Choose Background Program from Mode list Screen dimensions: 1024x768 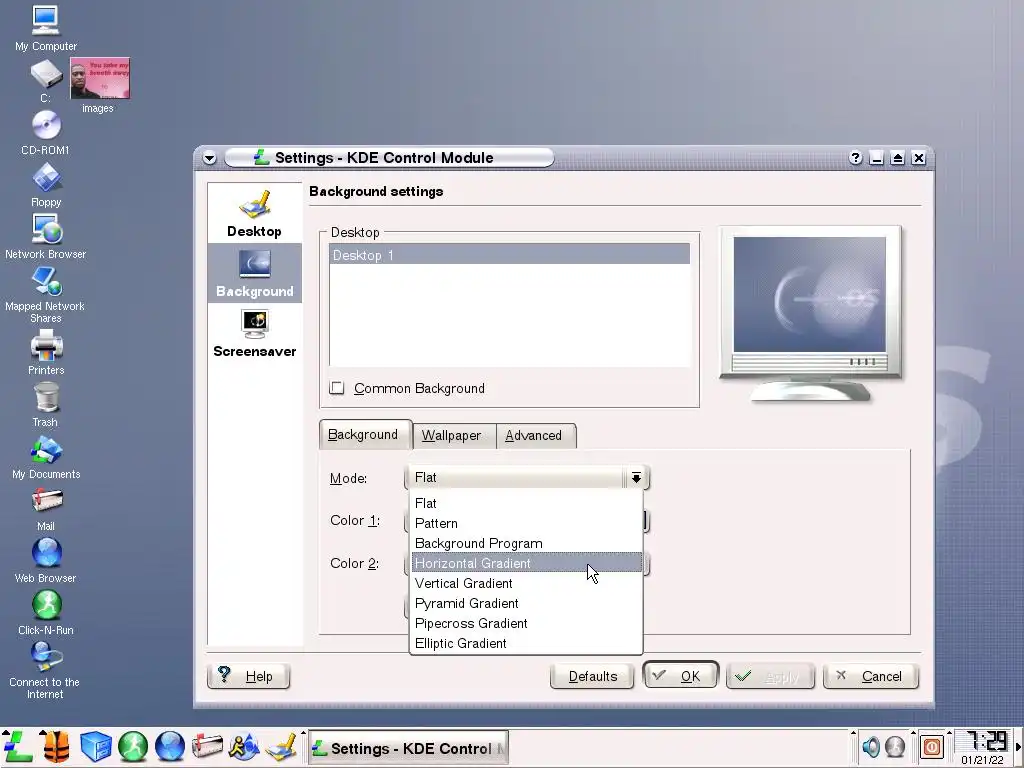[526, 543]
